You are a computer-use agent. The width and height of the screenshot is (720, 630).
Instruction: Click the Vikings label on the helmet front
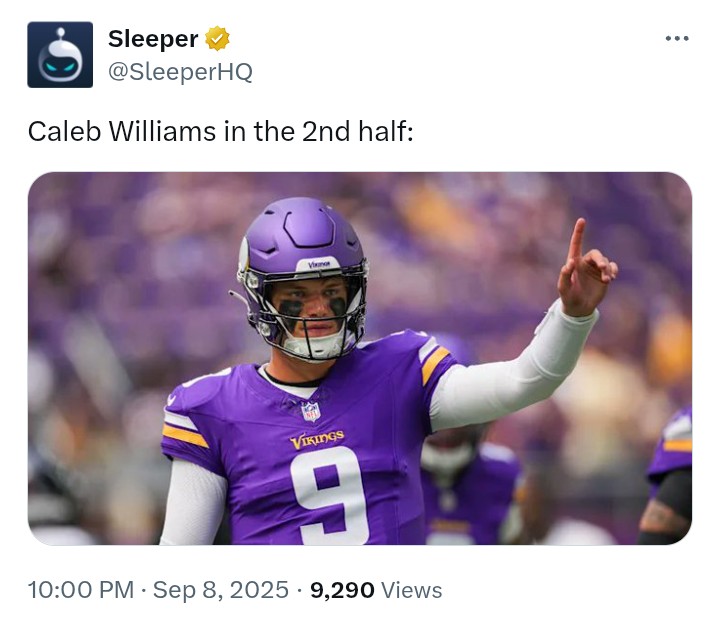pyautogui.click(x=319, y=264)
